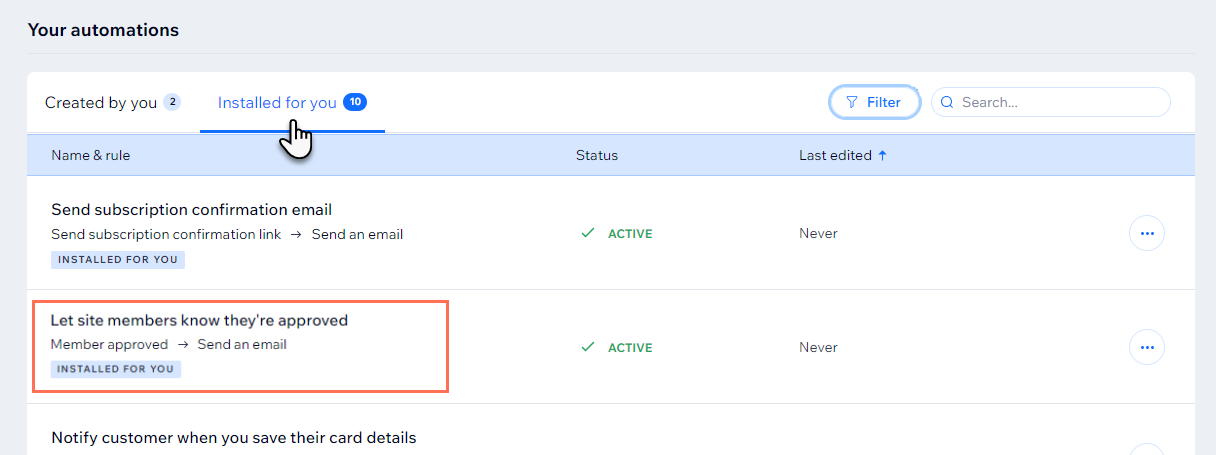
Task: Open more actions for subscription confirmation email
Action: tap(1147, 233)
